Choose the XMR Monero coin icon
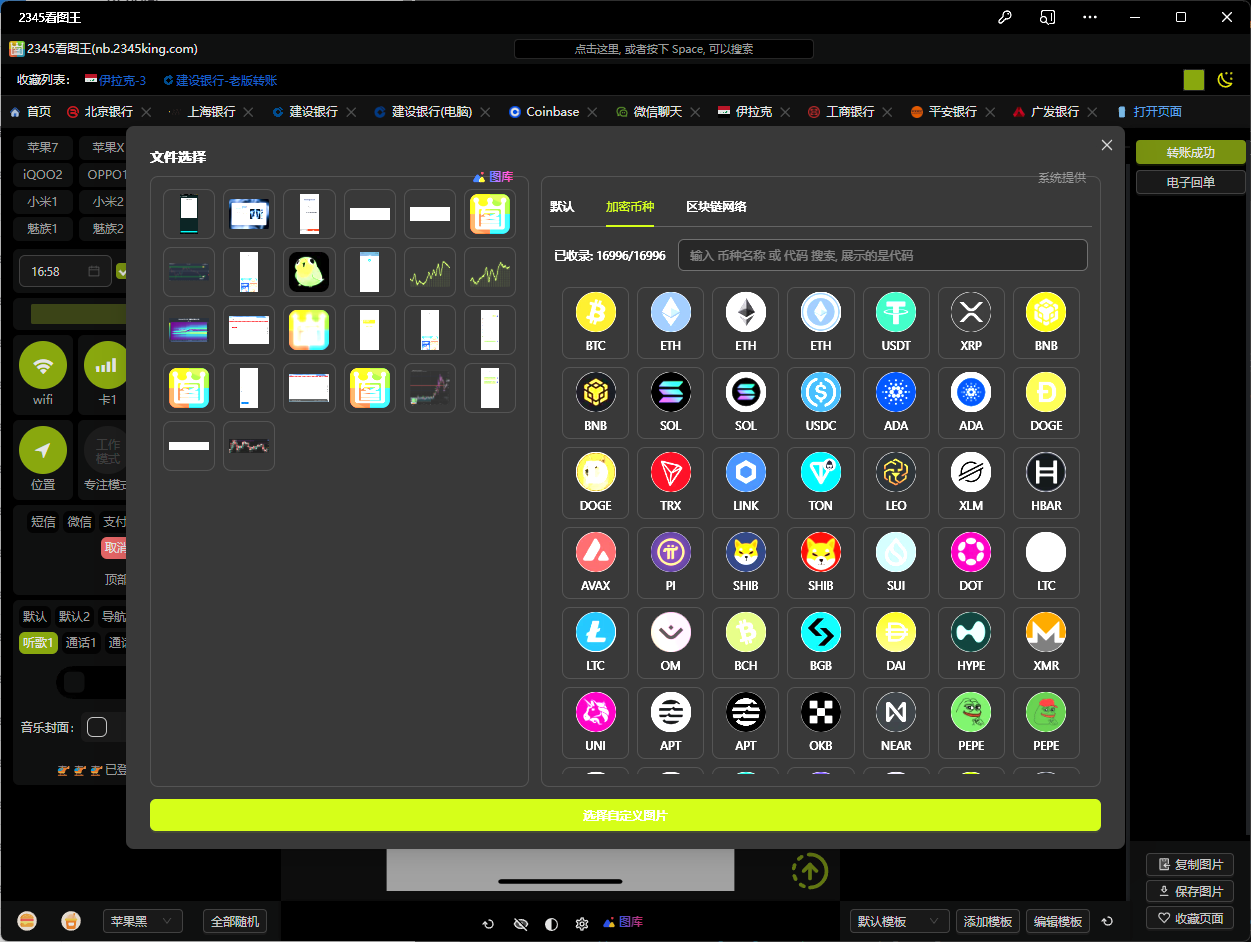 pyautogui.click(x=1045, y=633)
